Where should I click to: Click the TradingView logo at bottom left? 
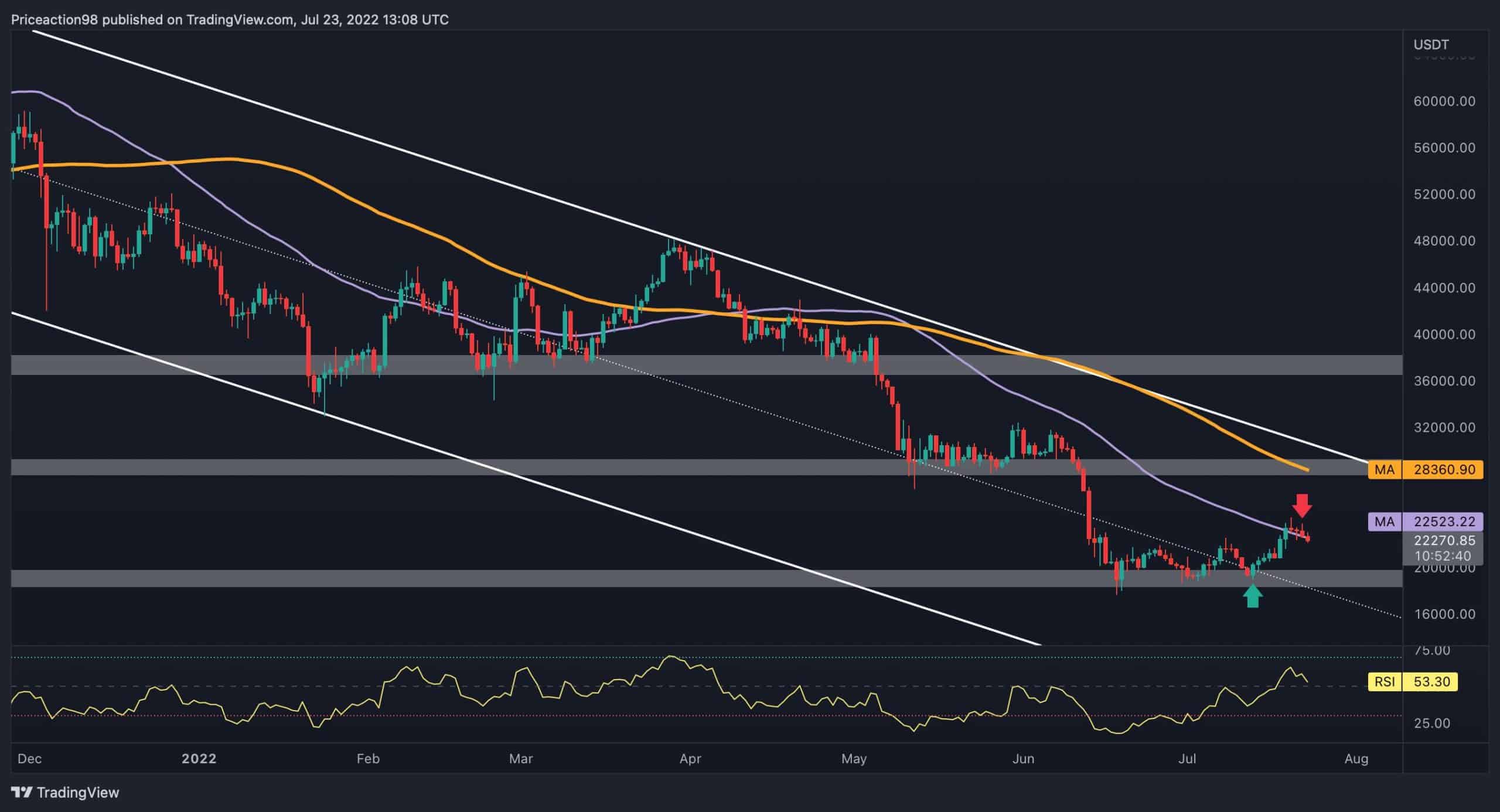tap(64, 792)
